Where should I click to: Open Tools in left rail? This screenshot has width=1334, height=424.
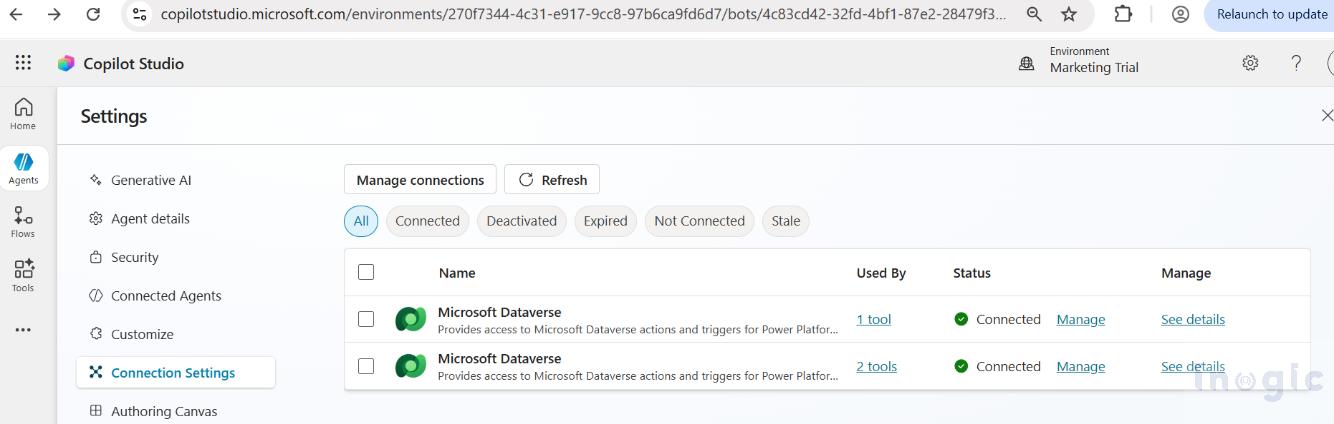23,276
